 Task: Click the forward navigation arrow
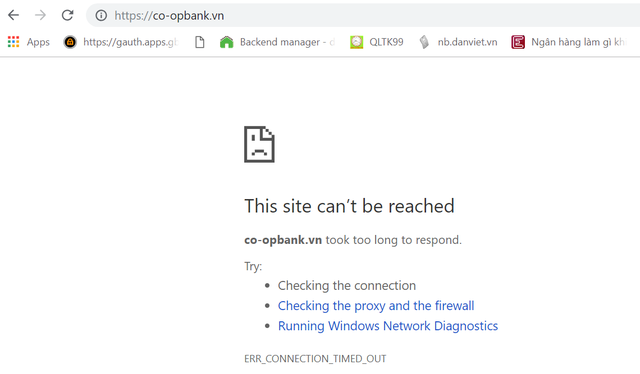click(40, 16)
